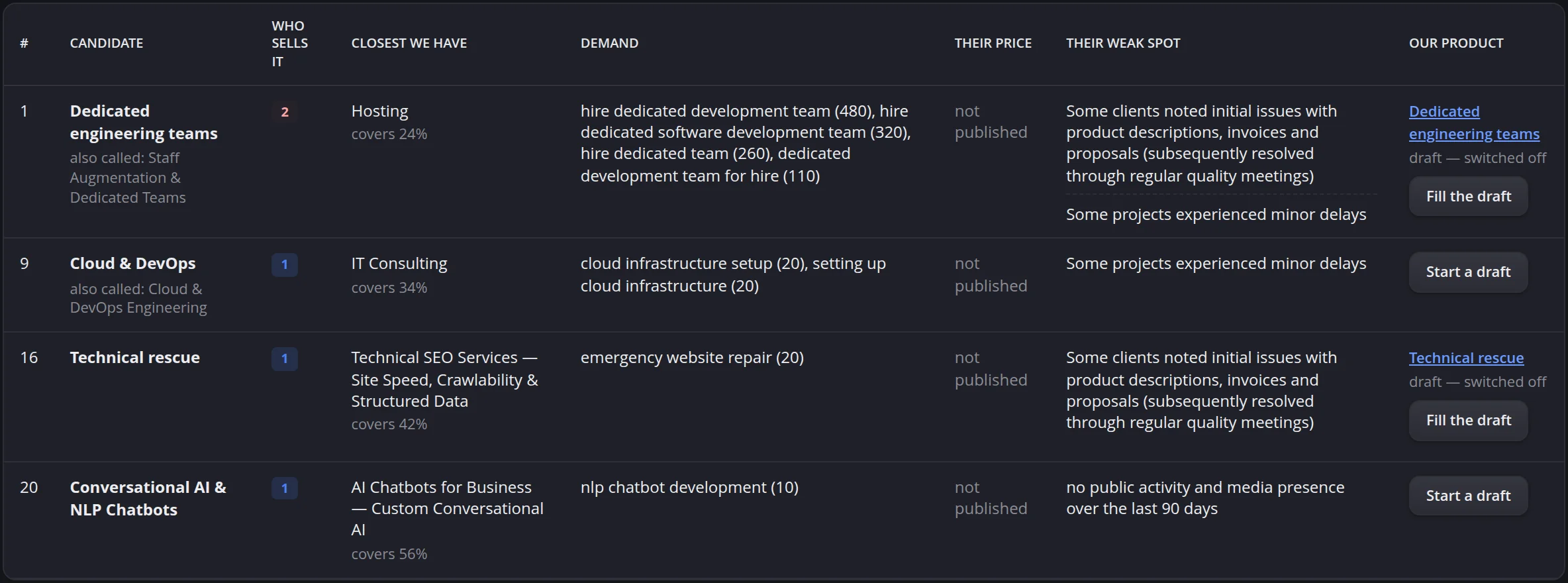This screenshot has width=1568, height=583.
Task: Click the 'nlp chatbot development (10)' demand text
Action: point(689,487)
